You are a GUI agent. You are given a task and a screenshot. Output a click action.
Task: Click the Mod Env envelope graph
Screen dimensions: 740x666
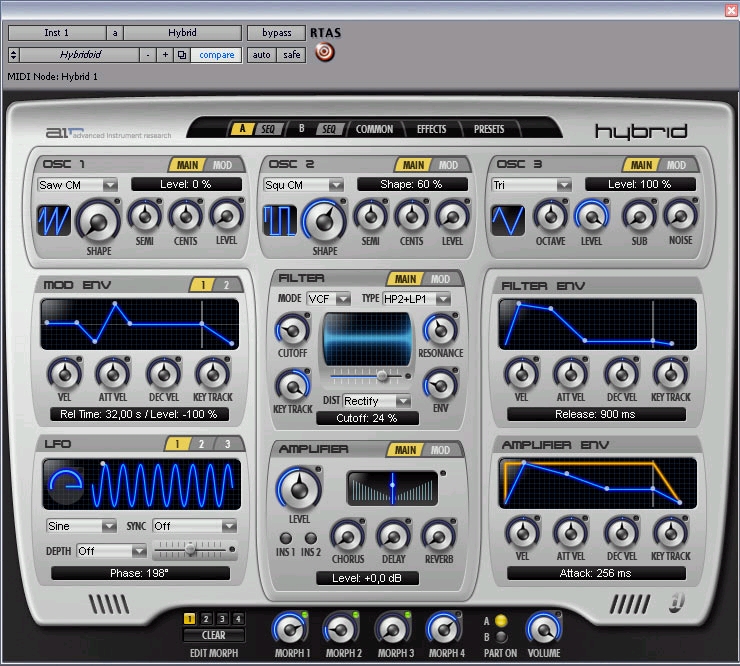point(140,324)
